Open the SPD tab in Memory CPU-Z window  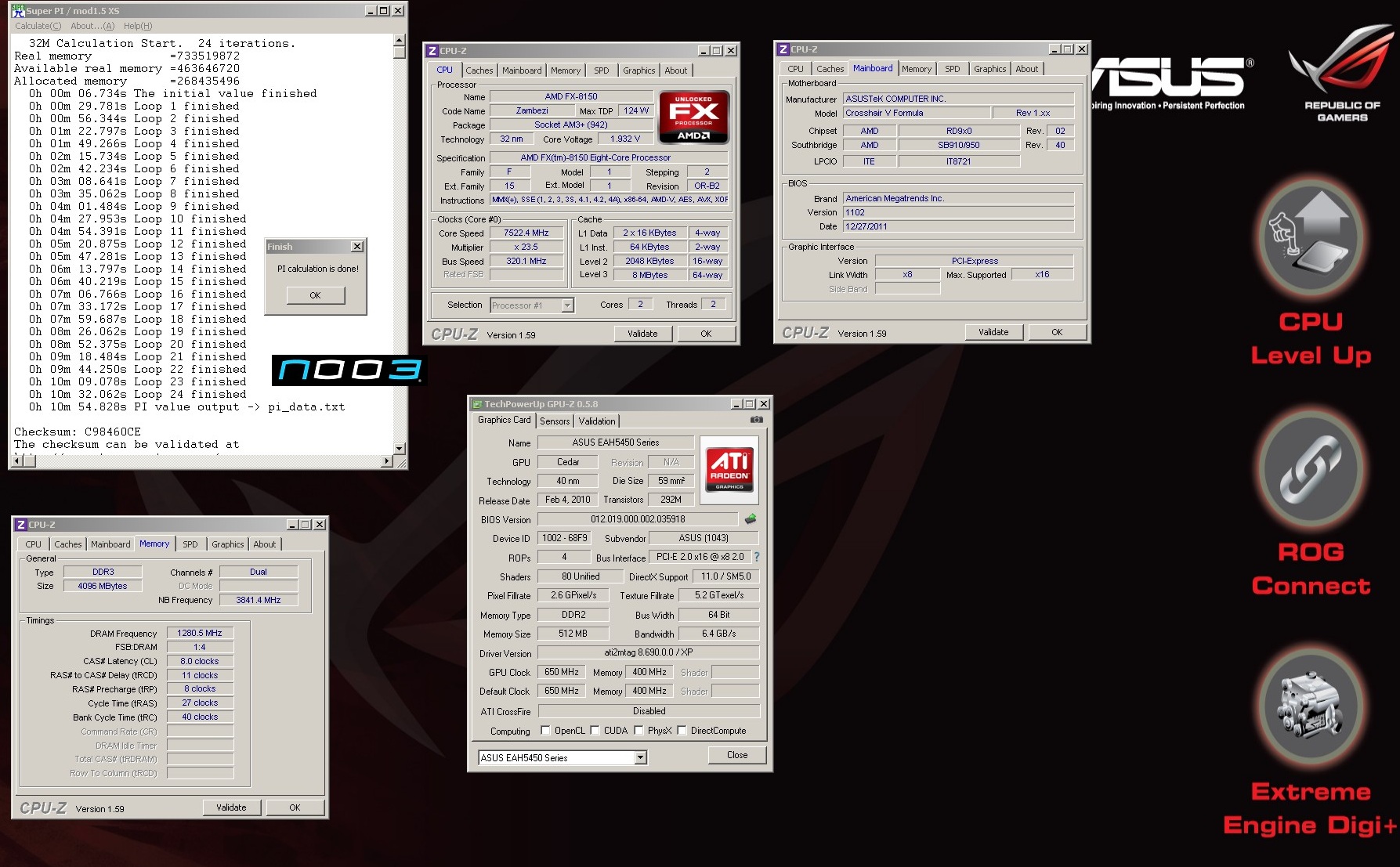pyautogui.click(x=190, y=544)
